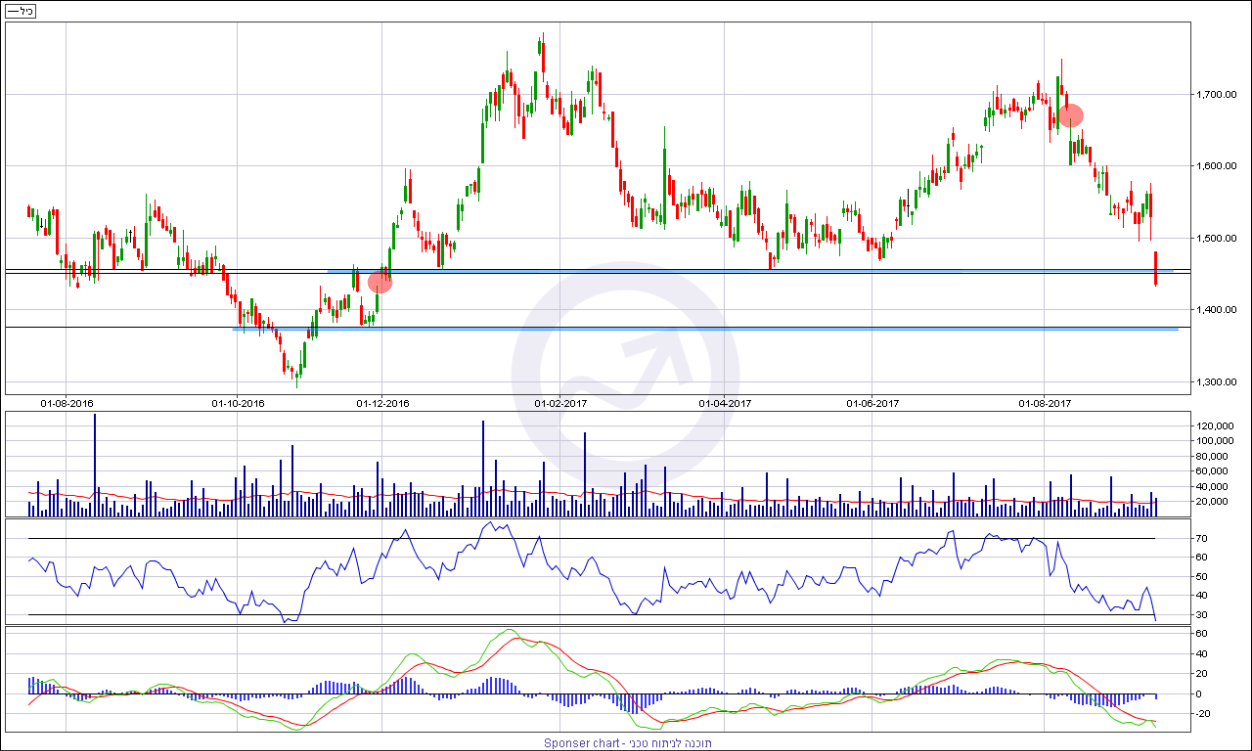Click the 01-04-2017 date label
Image resolution: width=1252 pixels, height=751 pixels.
coord(724,403)
